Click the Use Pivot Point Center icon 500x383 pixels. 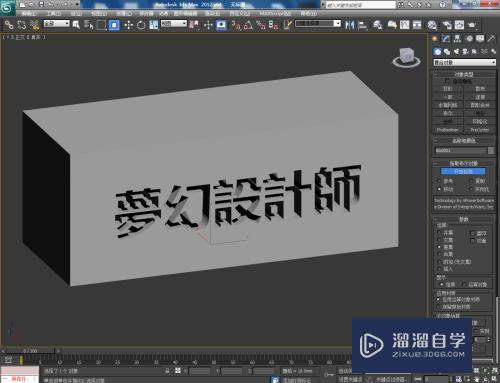pos(194,25)
